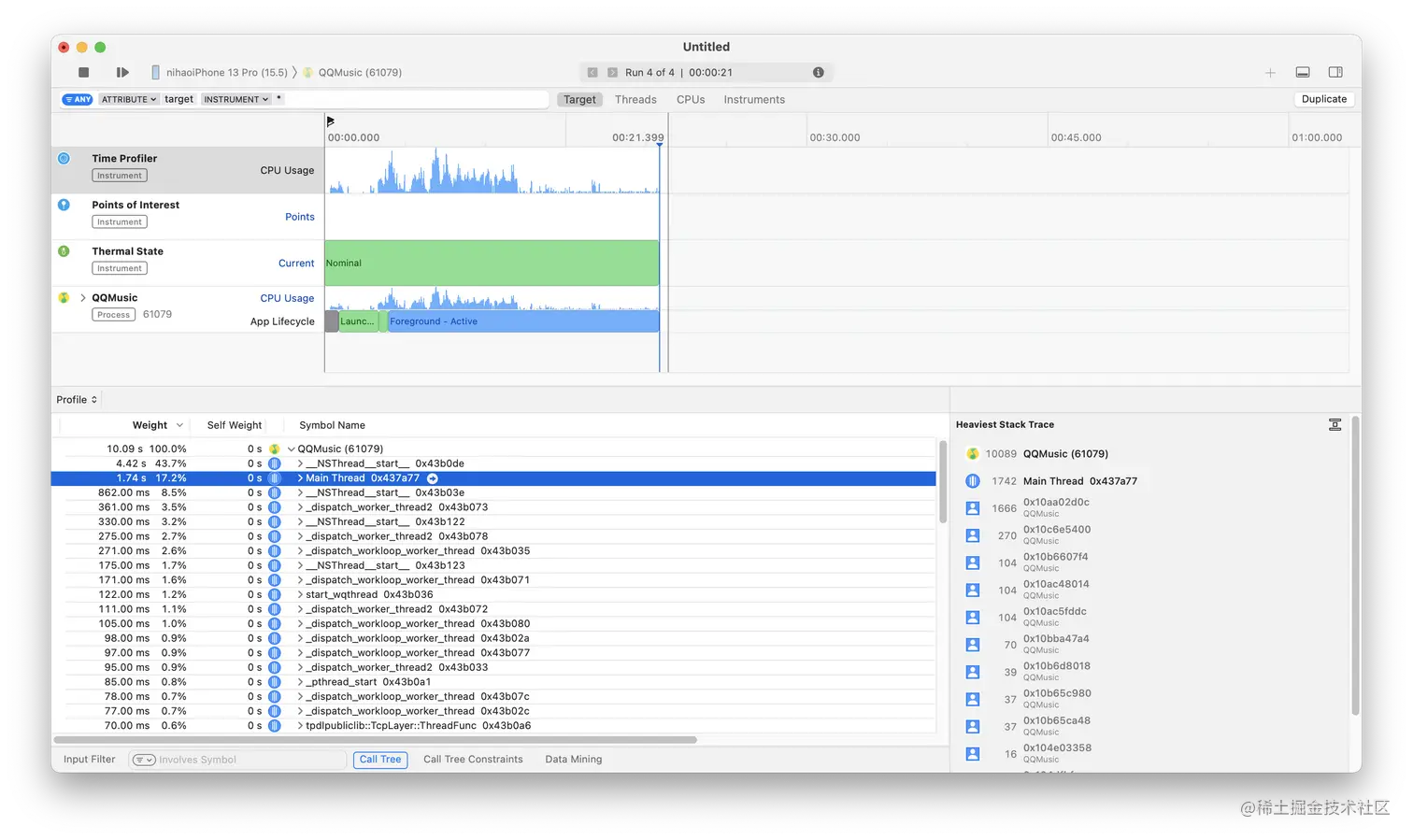
Task: Open Call Tree Constraints options
Action: coord(473,760)
